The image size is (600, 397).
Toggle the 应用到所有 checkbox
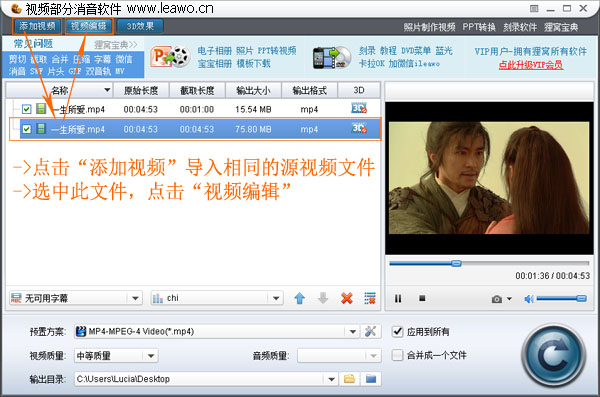[x=398, y=331]
